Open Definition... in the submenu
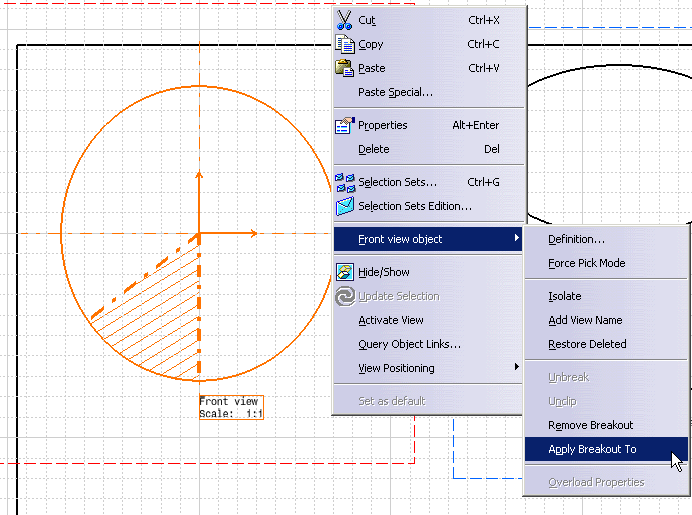The height and width of the screenshot is (515, 692). [606, 239]
